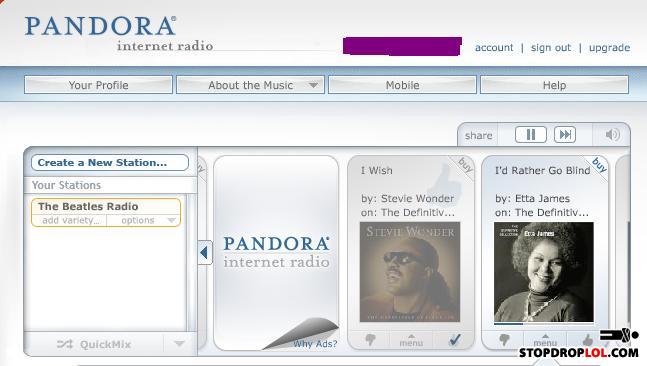Click the volume speaker icon
647x366 pixels.
pyautogui.click(x=612, y=135)
